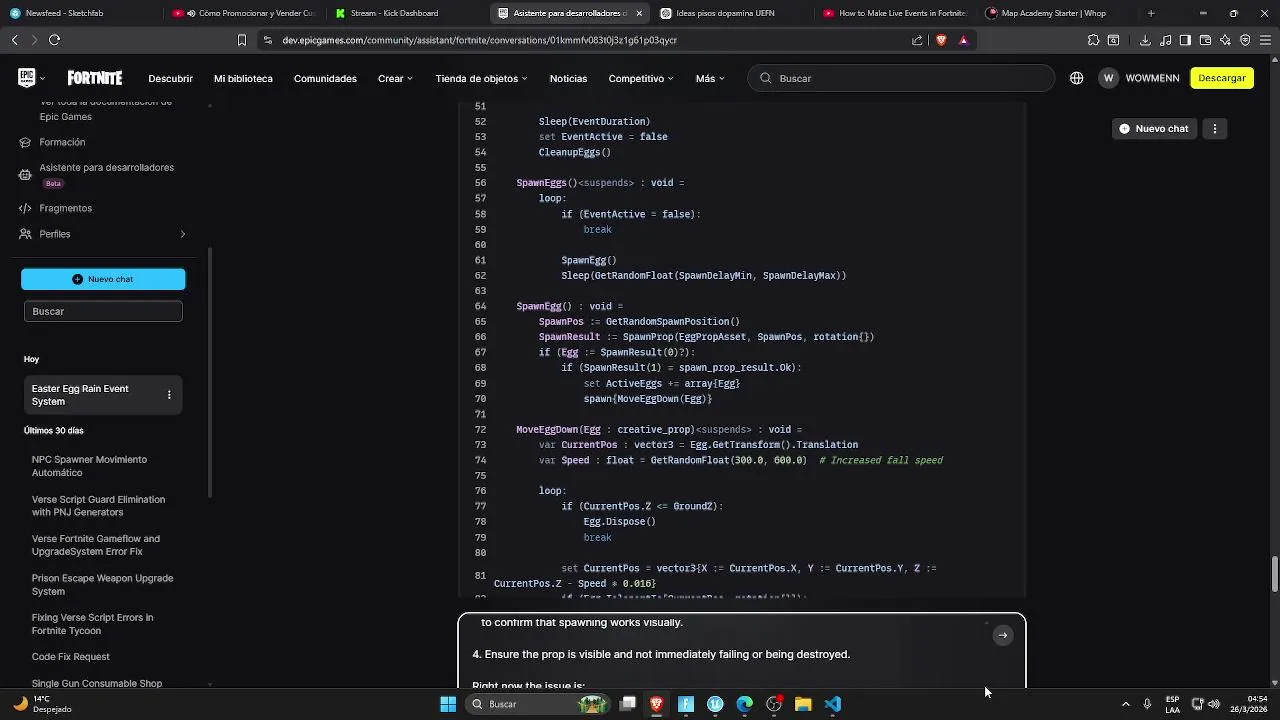Open Comunidades in the navigation

(325, 78)
